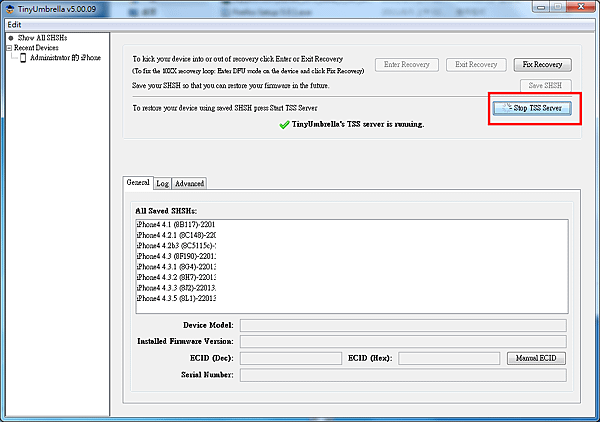Viewport: 600px width, 422px height.
Task: Select iPhone4 4.2.1 (8C148) SHSH entry
Action: (176, 235)
